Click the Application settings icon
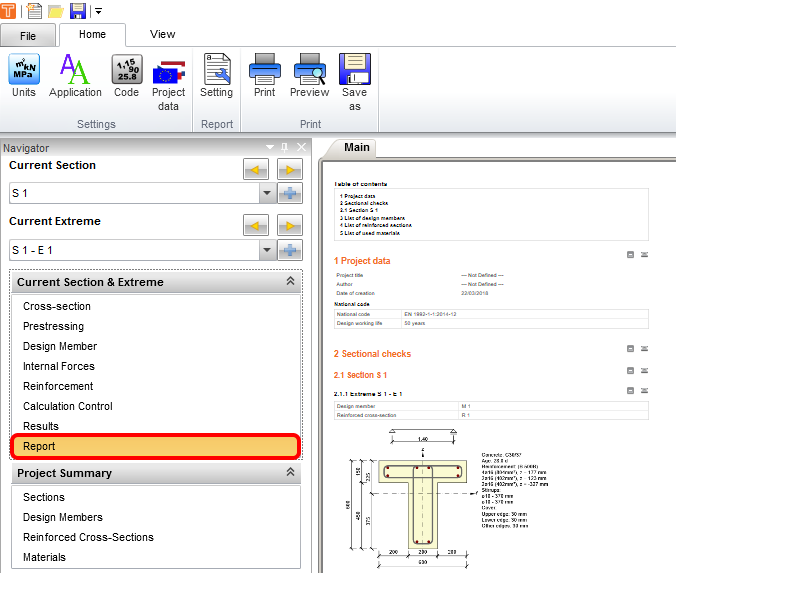The height and width of the screenshot is (600, 800). (x=75, y=77)
